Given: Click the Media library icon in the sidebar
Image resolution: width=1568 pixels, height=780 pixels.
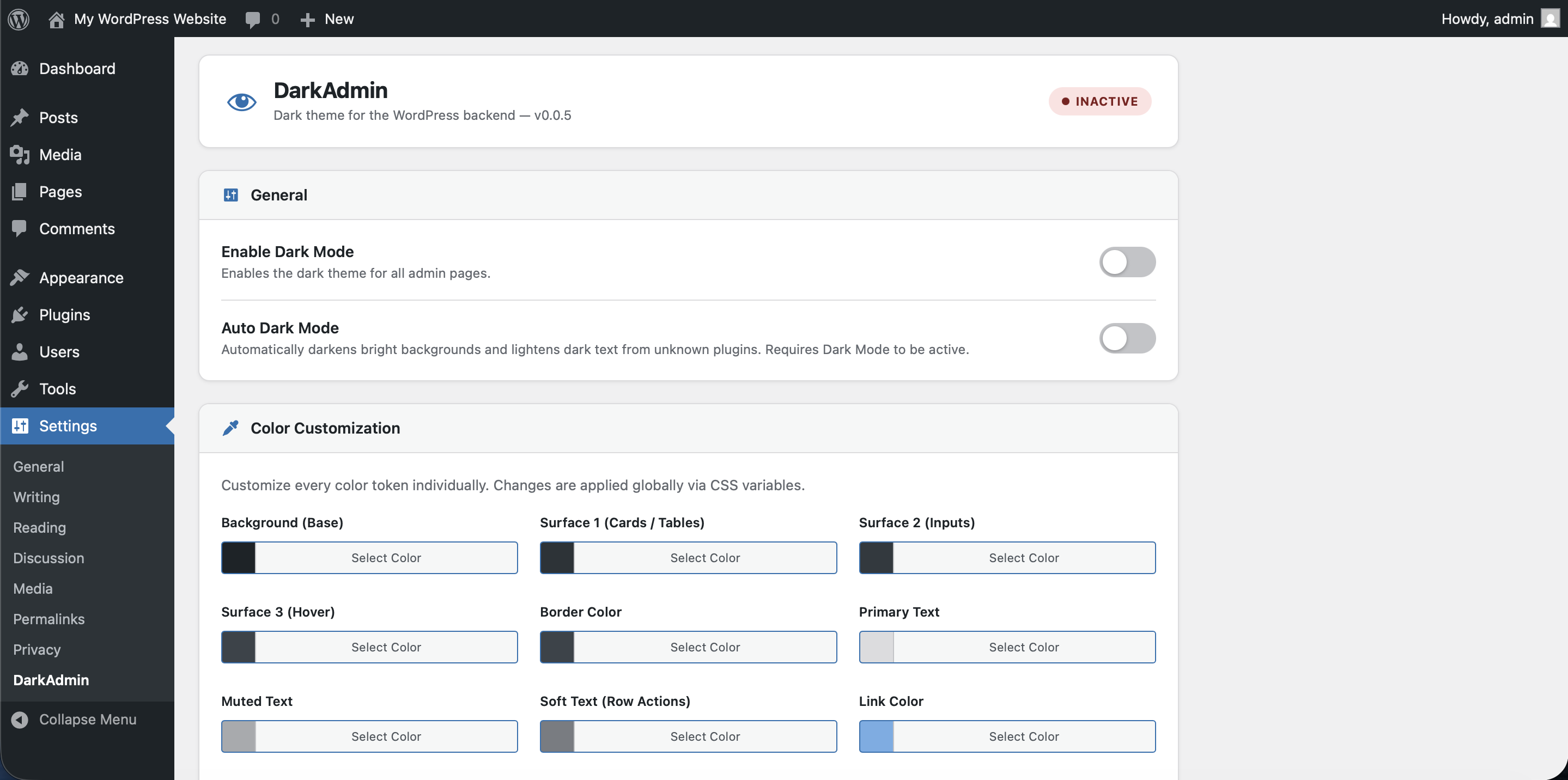Looking at the screenshot, I should click(x=20, y=155).
